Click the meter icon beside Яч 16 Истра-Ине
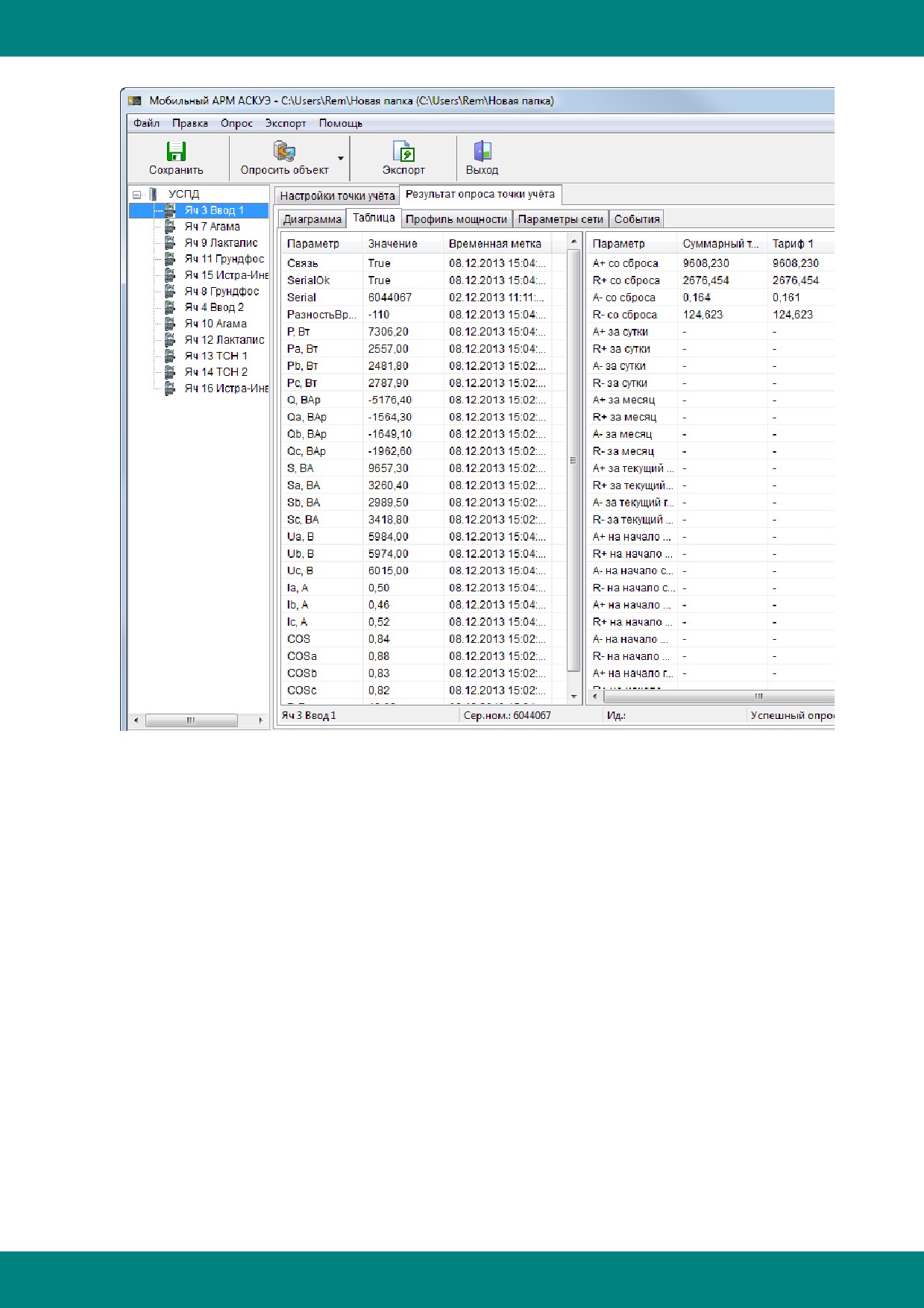Screen dimensions: 924x1308 pyautogui.click(x=170, y=389)
